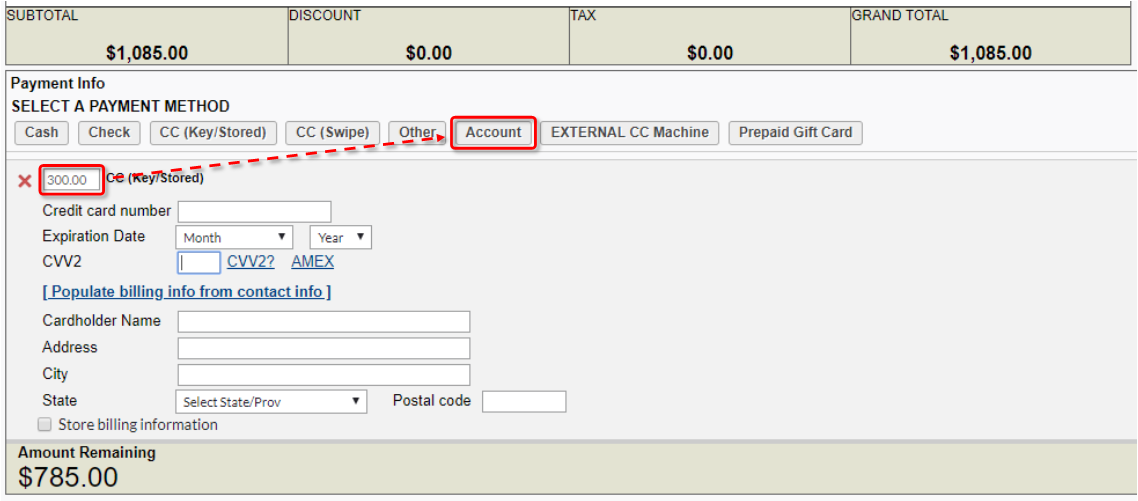Open the CVV2? help link
Image resolution: width=1138 pixels, height=501 pixels.
click(250, 262)
